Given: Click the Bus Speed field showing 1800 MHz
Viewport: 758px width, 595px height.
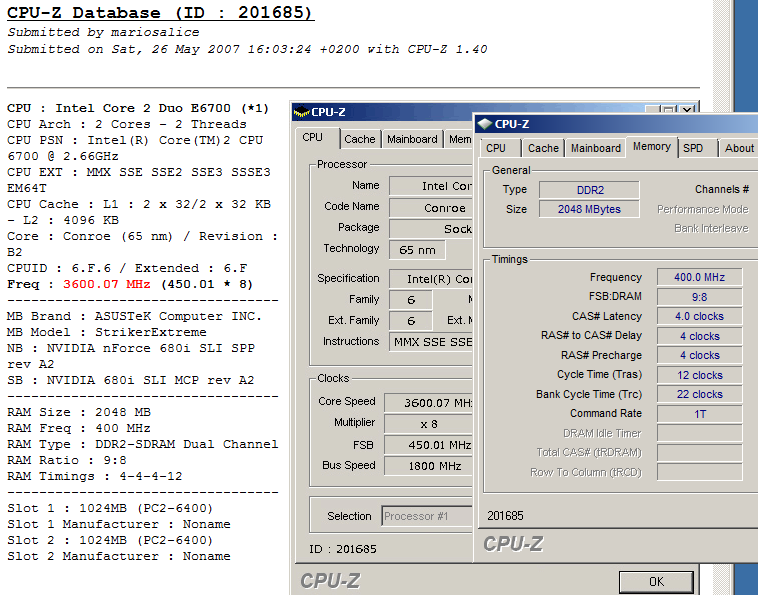Looking at the screenshot, I should tap(428, 466).
